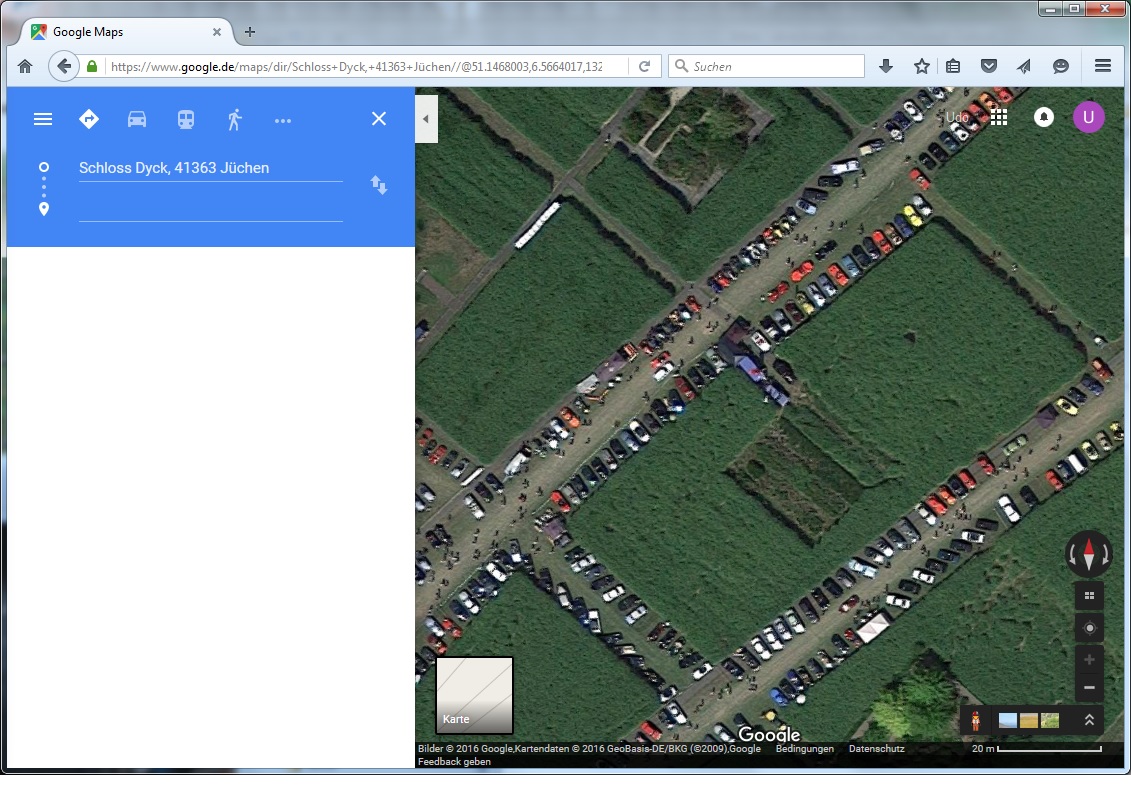
Task: Open a new browser tab
Action: coord(250,32)
